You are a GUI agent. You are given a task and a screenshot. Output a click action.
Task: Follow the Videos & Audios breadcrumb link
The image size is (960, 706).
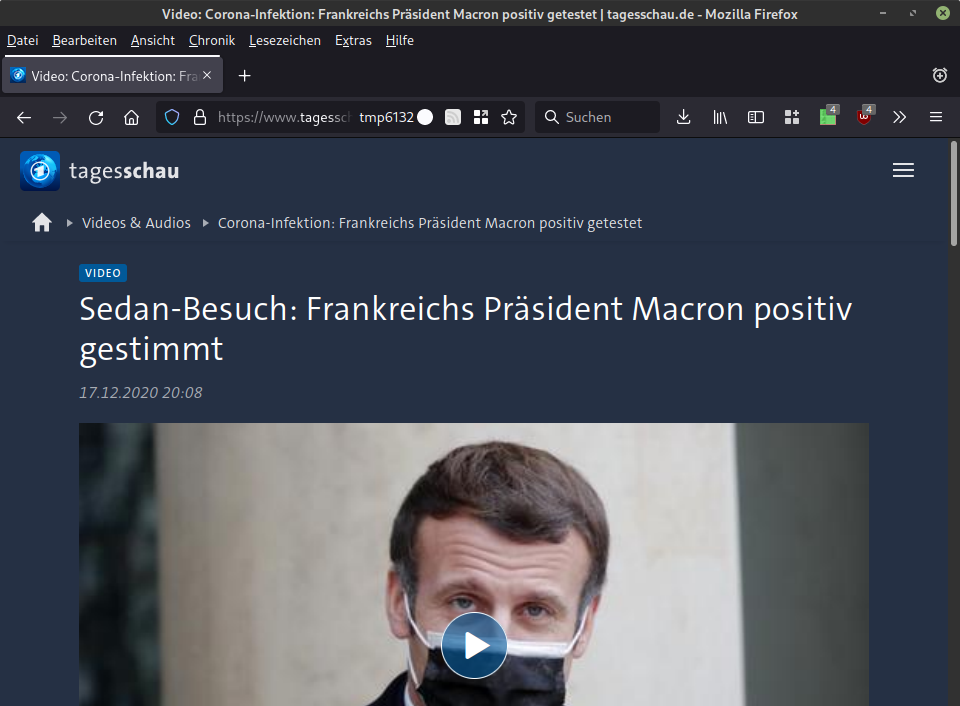tap(137, 223)
